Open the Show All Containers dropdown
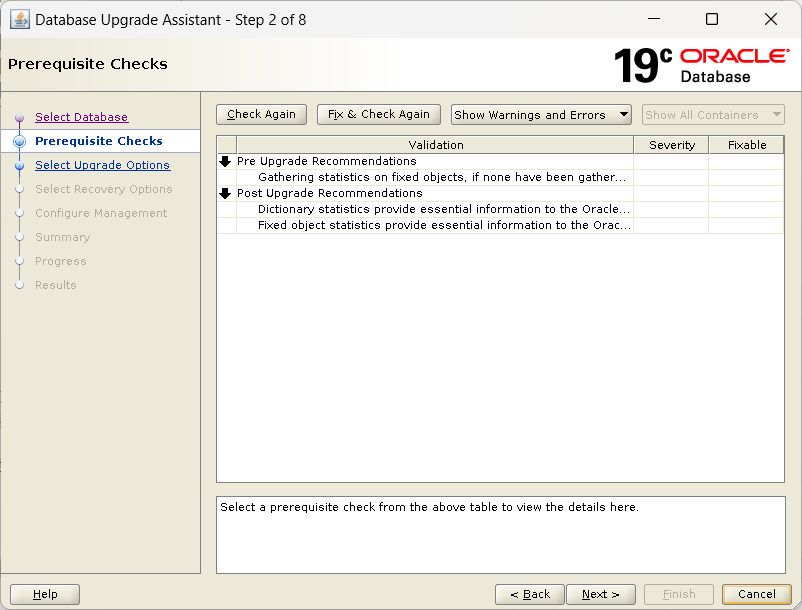802x610 pixels. tap(713, 115)
